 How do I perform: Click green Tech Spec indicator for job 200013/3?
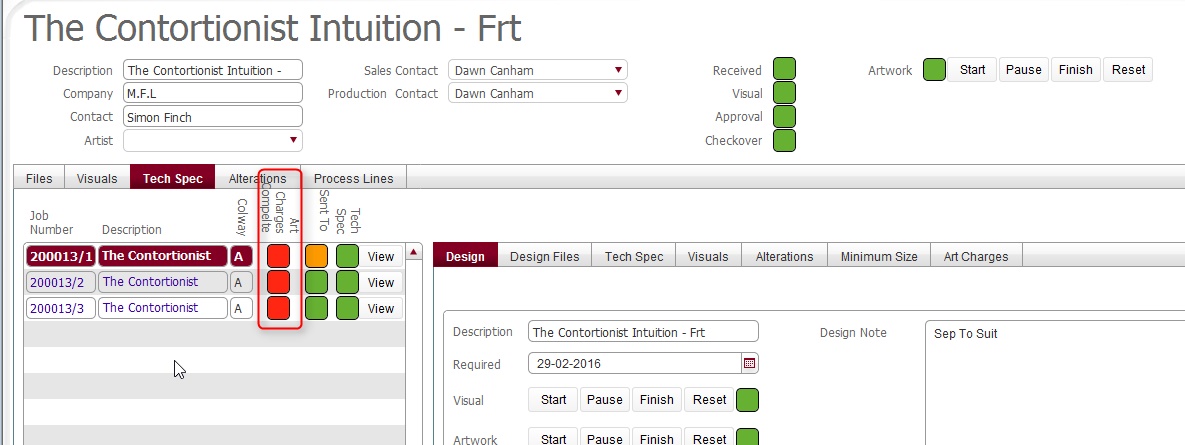[347, 308]
